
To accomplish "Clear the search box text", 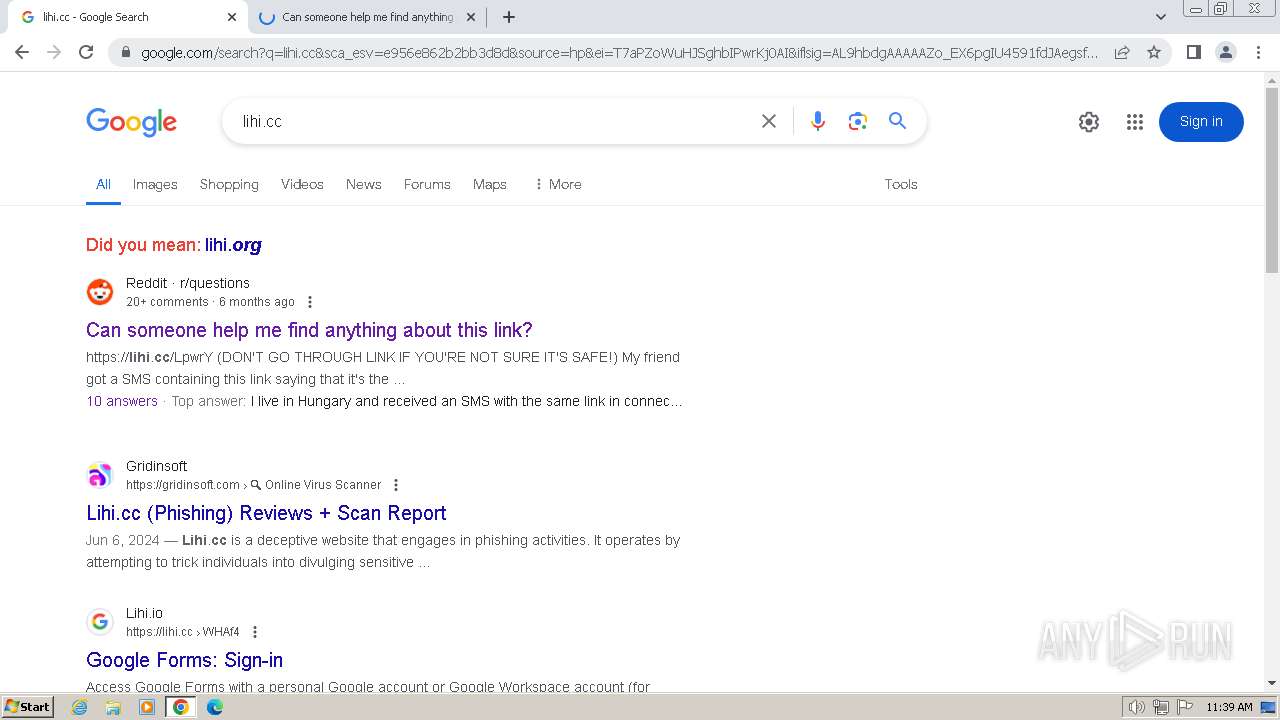I will pyautogui.click(x=769, y=121).
